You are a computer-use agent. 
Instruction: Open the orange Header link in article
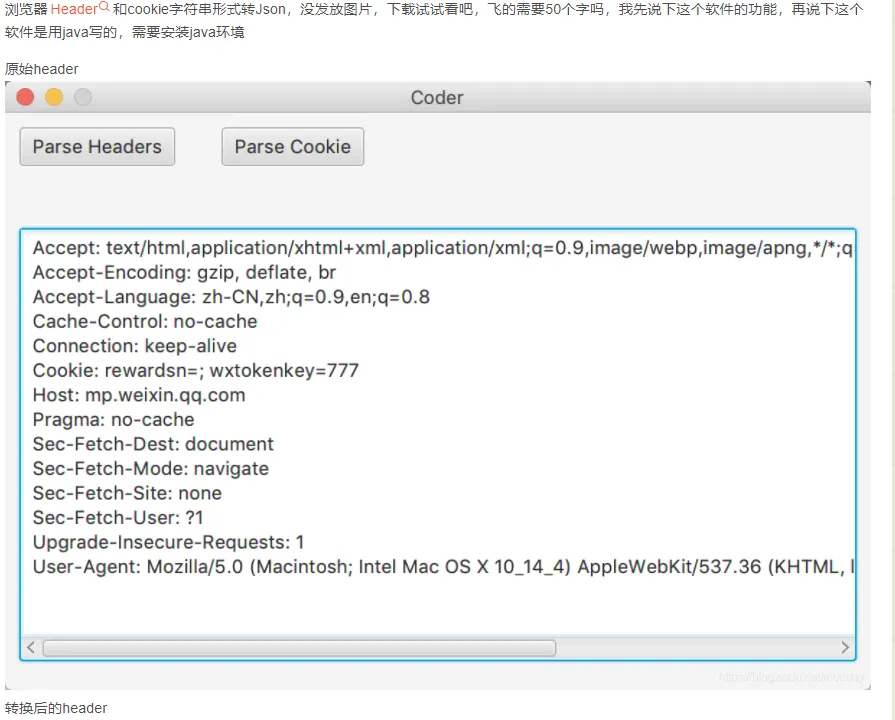click(x=74, y=9)
